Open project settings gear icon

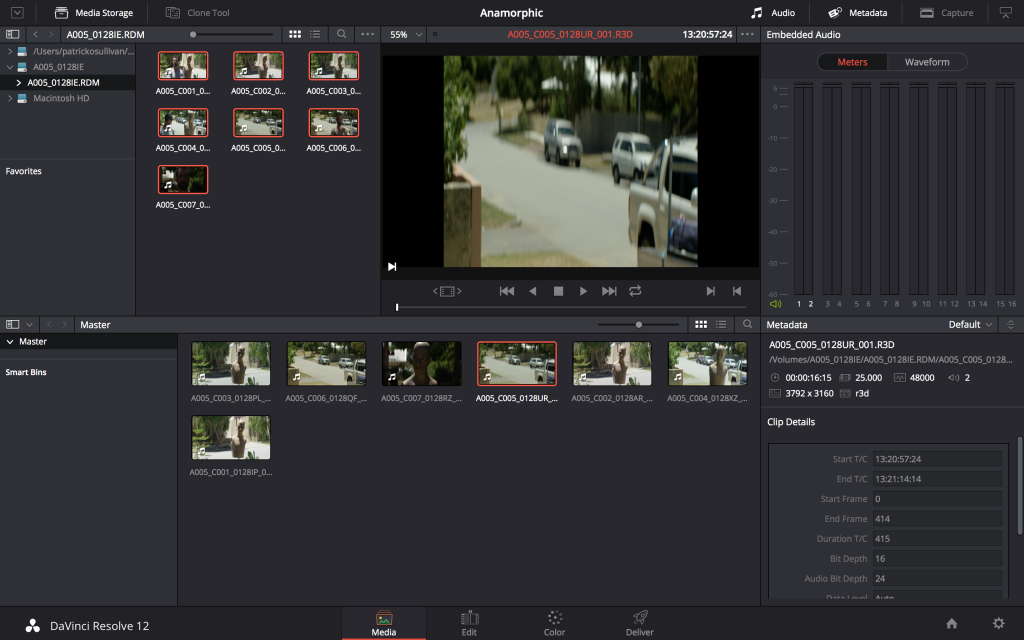click(998, 623)
